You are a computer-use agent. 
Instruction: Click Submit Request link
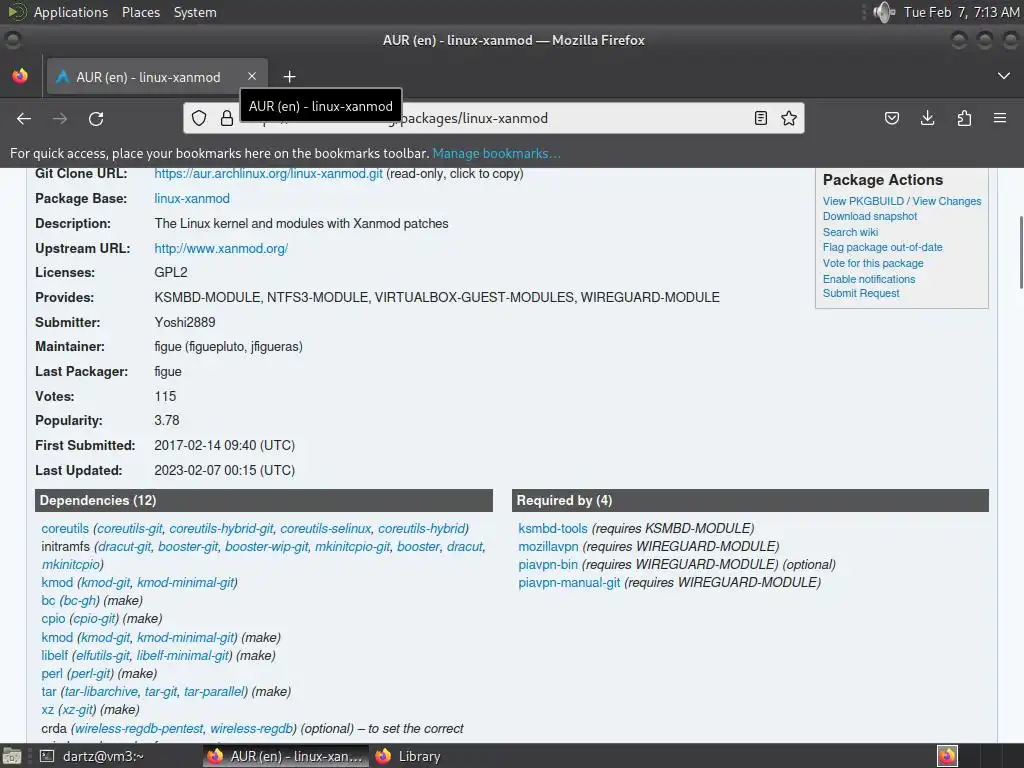pyautogui.click(x=861, y=293)
